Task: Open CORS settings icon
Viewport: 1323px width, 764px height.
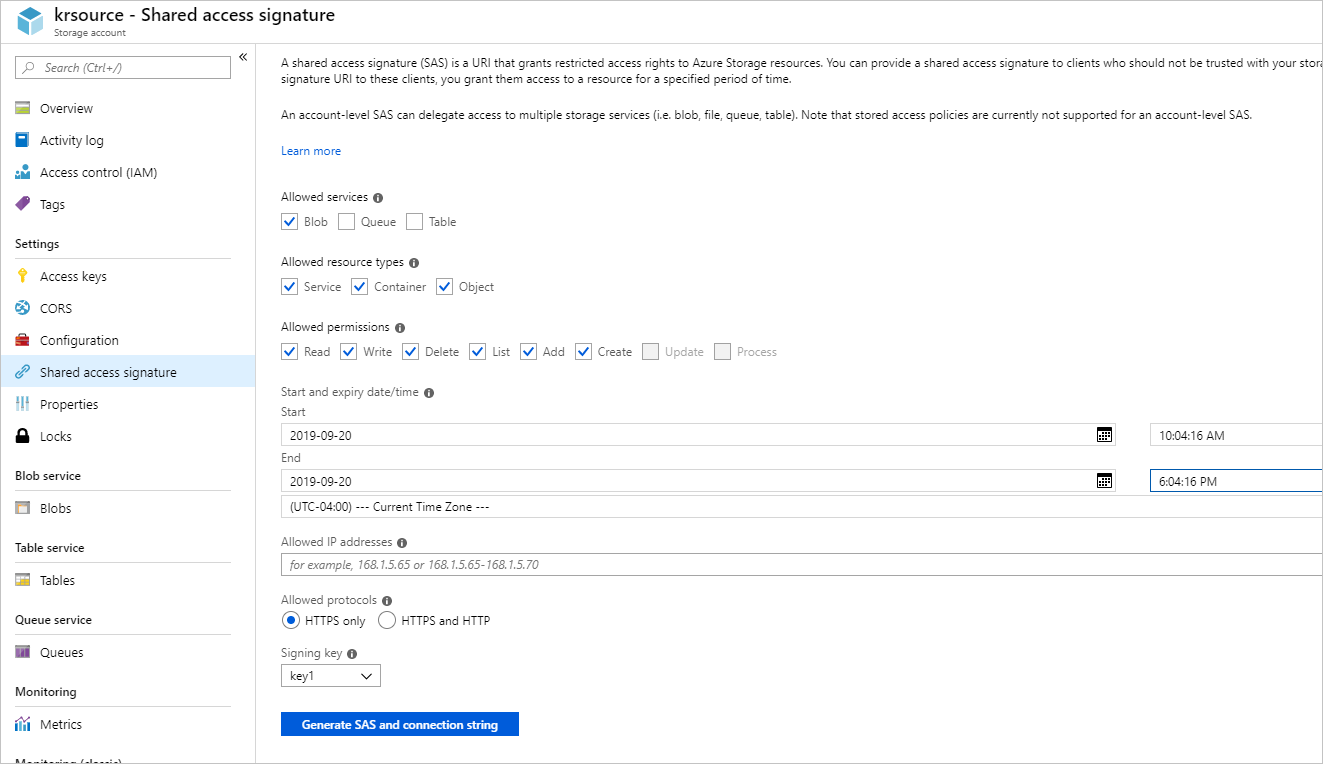Action: point(22,307)
